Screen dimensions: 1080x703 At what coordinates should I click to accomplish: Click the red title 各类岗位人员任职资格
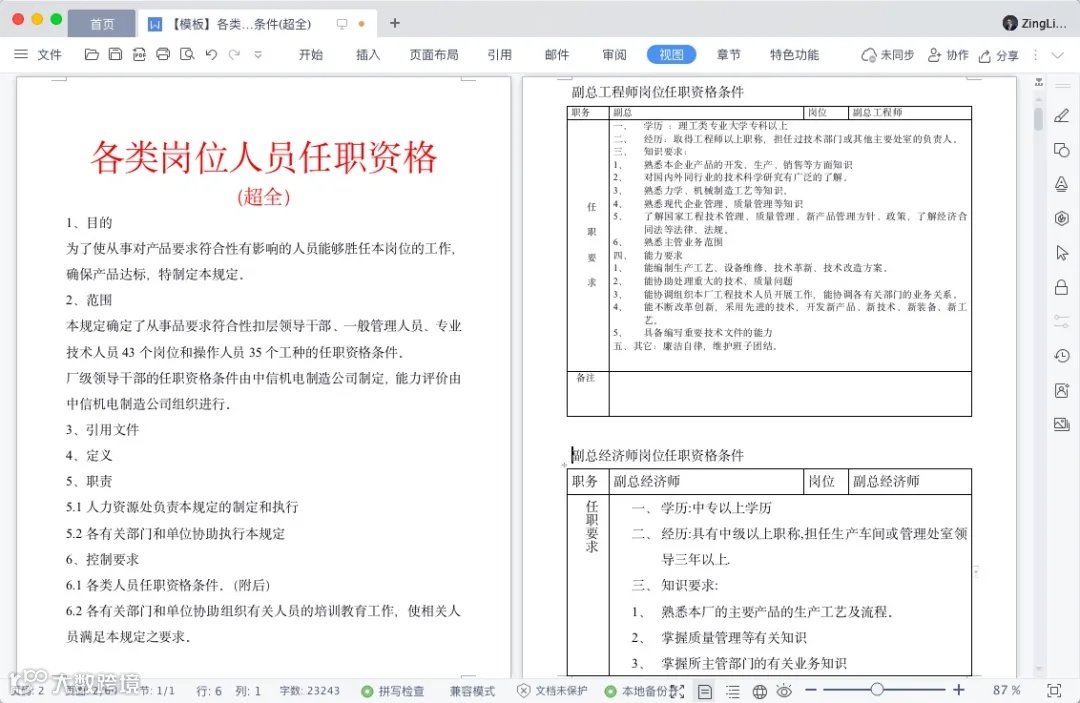264,157
